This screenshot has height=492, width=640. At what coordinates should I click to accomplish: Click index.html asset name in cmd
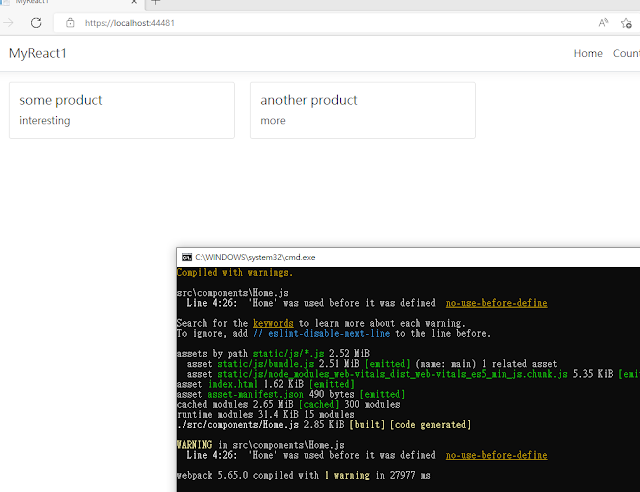coord(233,384)
